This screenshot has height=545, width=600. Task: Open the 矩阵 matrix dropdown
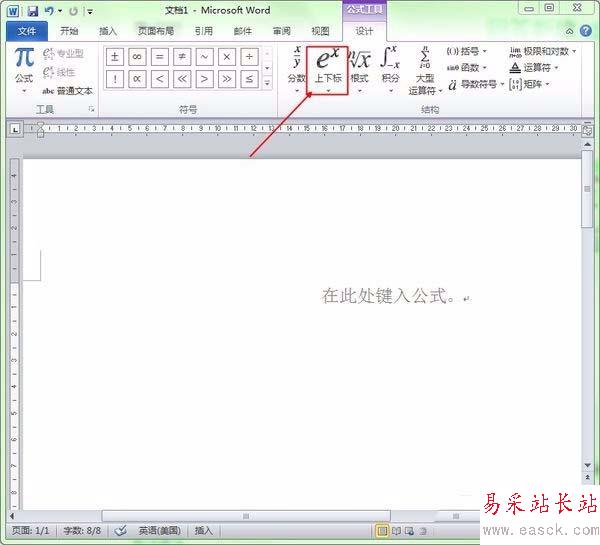(530, 84)
